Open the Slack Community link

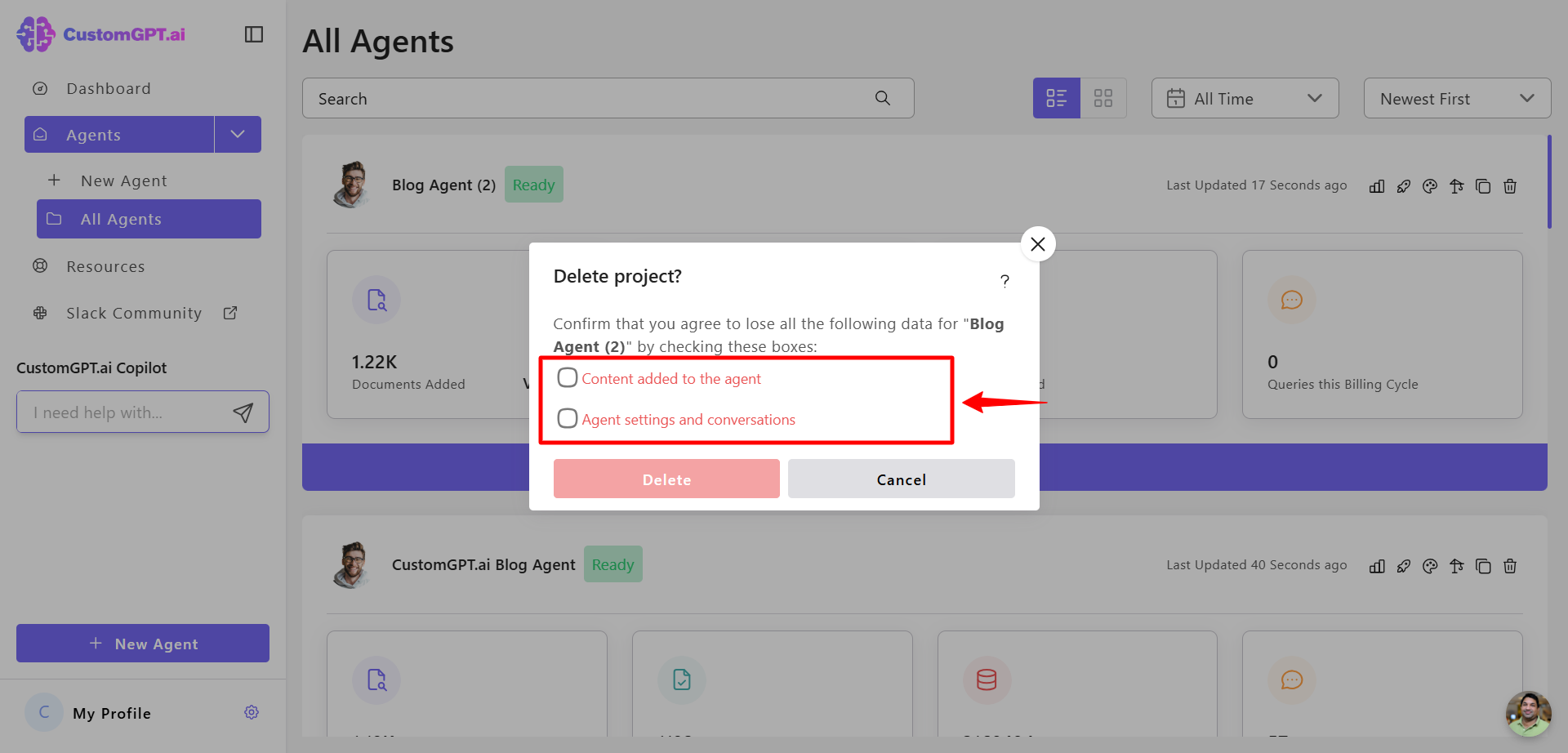point(134,313)
